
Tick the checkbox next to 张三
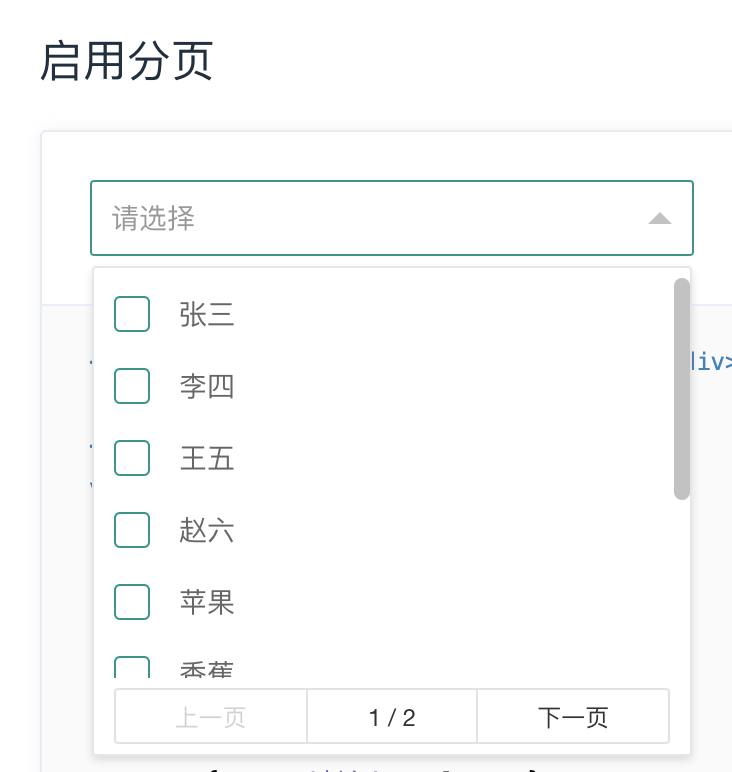coord(132,314)
